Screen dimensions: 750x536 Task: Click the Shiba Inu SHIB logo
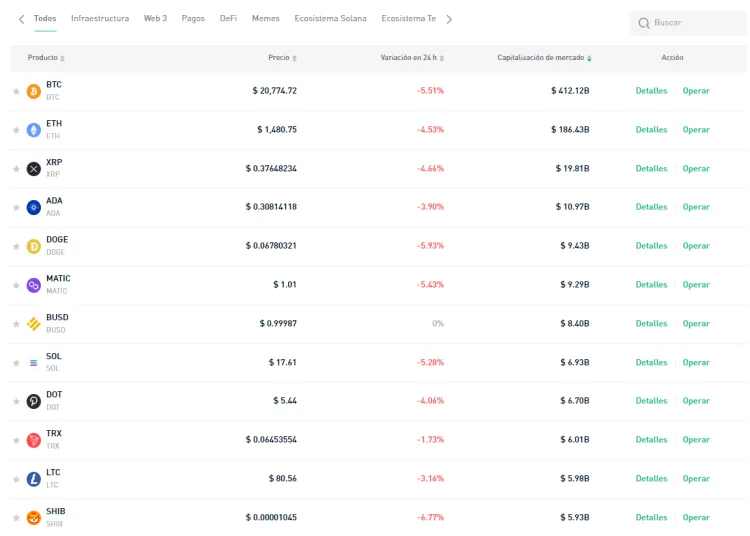coord(33,518)
